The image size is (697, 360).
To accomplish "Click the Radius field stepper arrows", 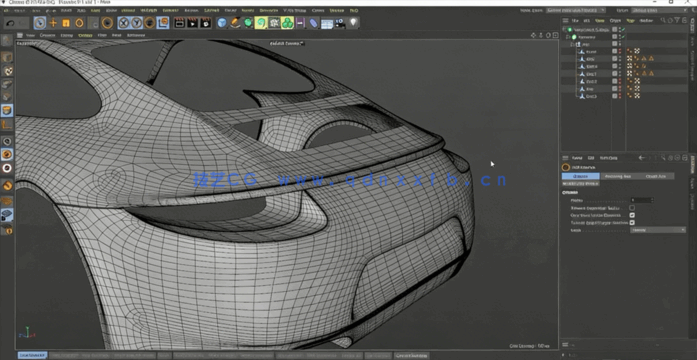I will click(x=652, y=200).
